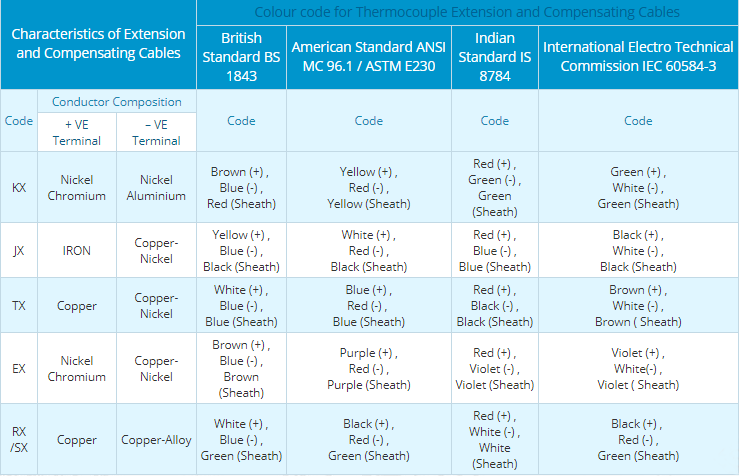Image resolution: width=739 pixels, height=476 pixels.
Task: Click Characteristics of Extension and Compensating Cables header
Action: coord(99,44)
